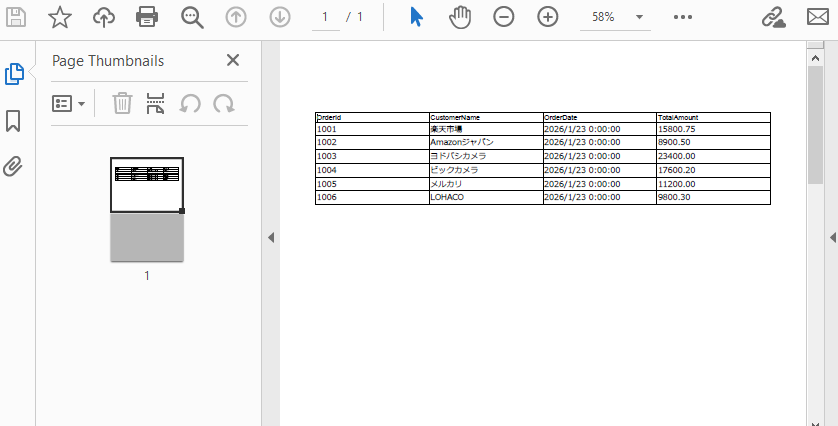Image resolution: width=838 pixels, height=426 pixels.
Task: Click the メルカリ customer cell
Action: point(486,184)
